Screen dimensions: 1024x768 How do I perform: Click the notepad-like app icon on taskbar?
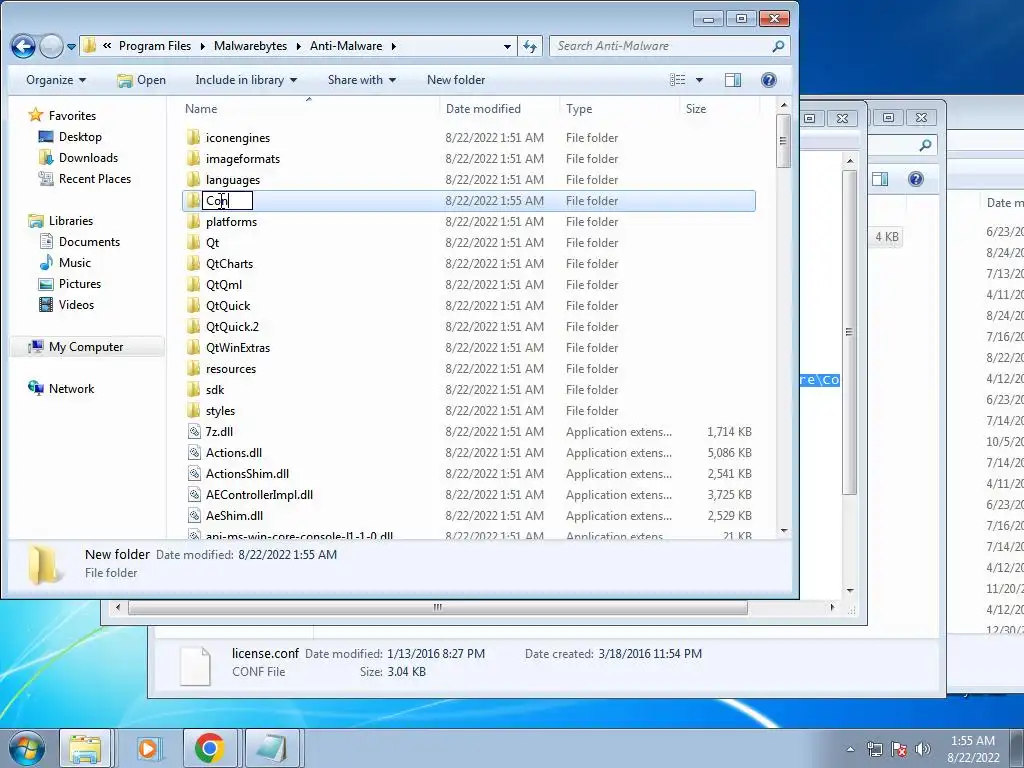click(x=272, y=748)
